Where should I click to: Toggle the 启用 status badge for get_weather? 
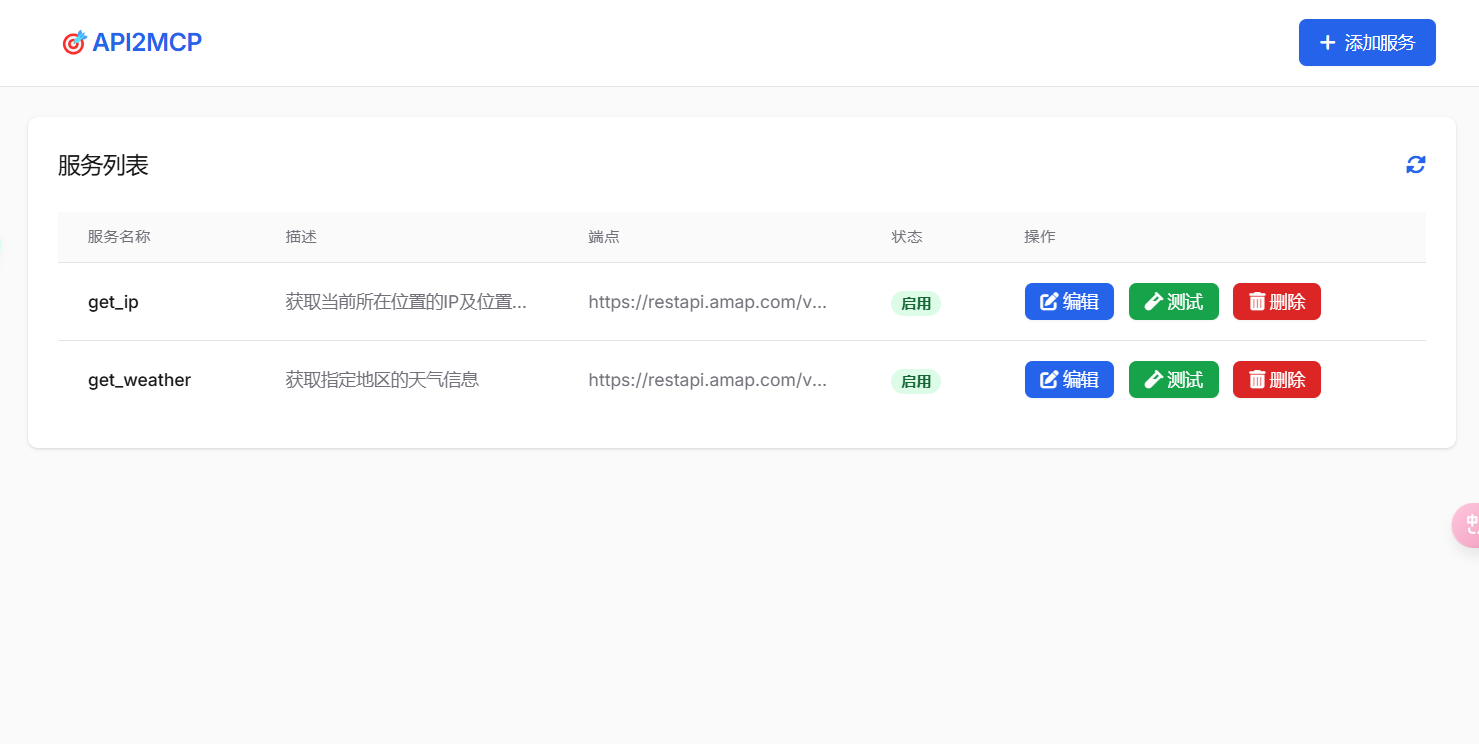(x=915, y=381)
